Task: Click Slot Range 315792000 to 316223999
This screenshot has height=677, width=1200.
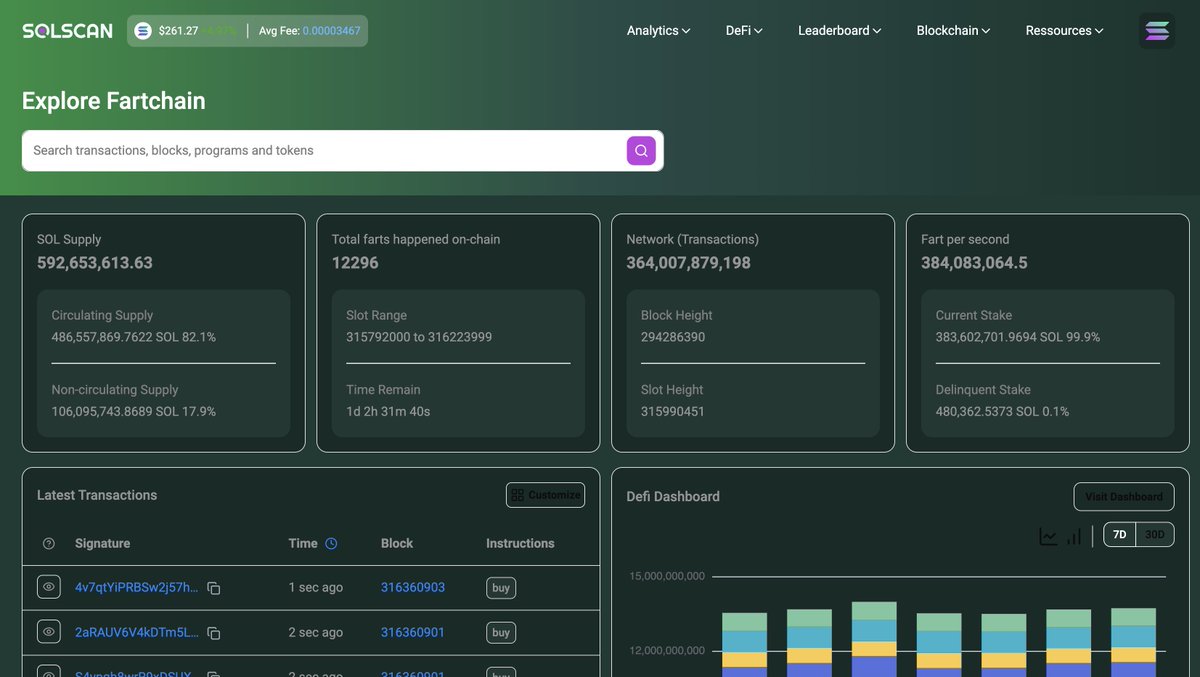Action: 419,337
